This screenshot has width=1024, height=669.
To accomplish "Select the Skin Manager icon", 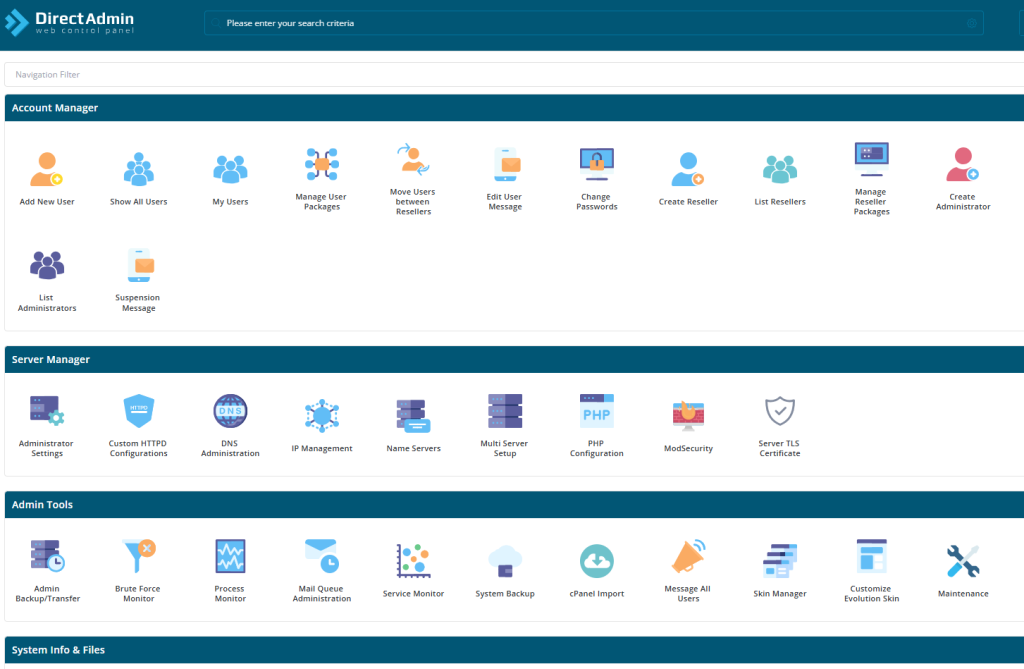I will click(x=780, y=561).
